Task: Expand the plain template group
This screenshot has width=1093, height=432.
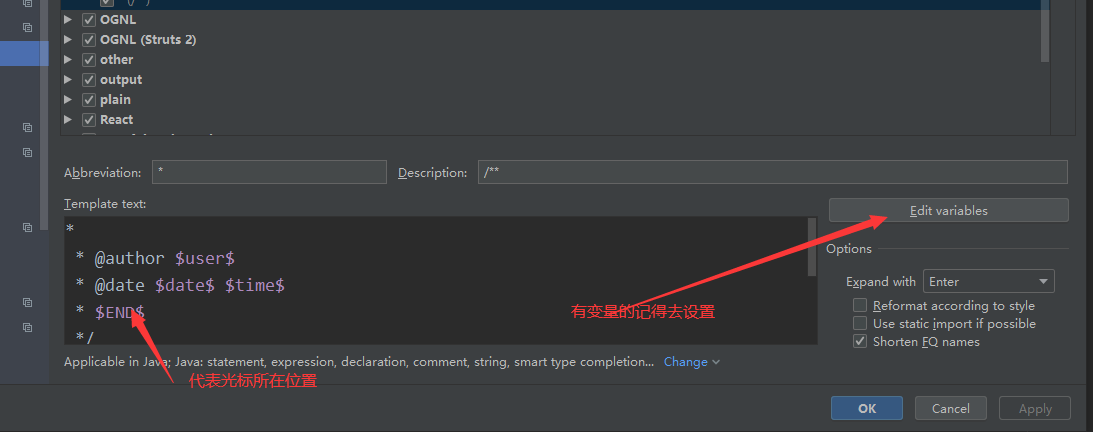Action: [x=68, y=100]
